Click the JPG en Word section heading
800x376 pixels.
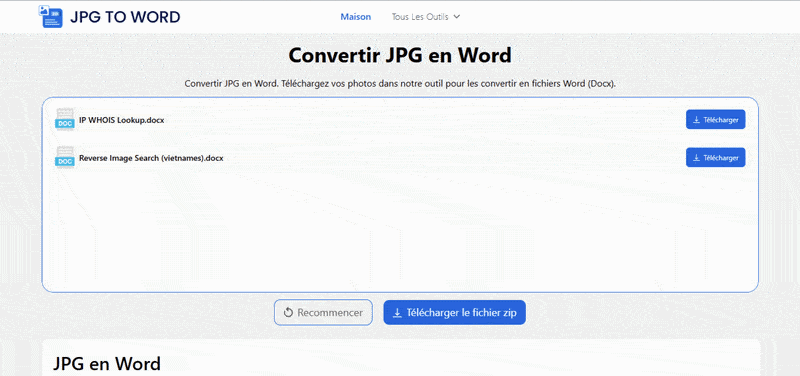[107, 363]
